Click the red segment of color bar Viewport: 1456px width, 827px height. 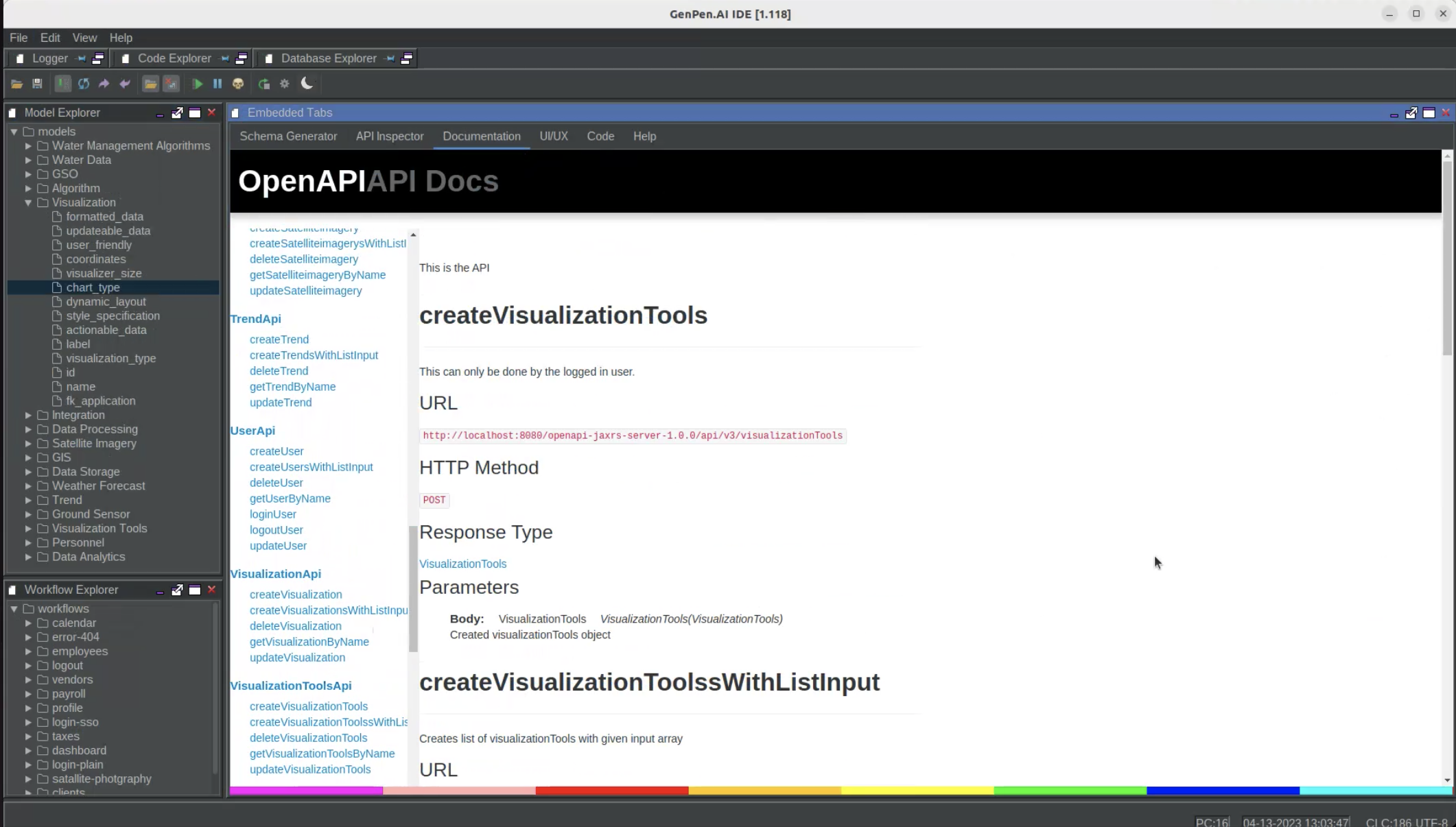[x=611, y=791]
